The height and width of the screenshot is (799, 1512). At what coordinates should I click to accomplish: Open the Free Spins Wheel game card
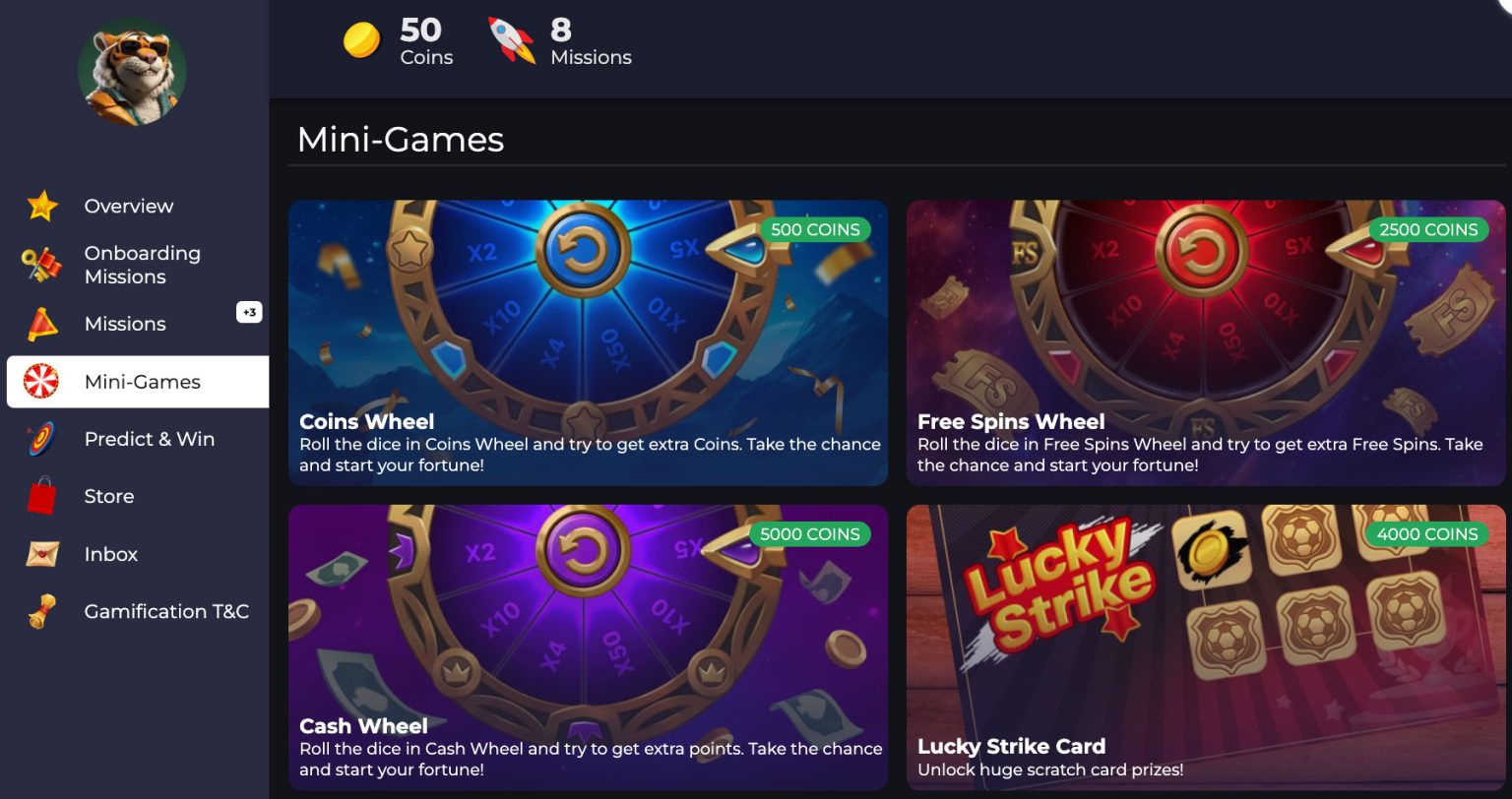(x=1206, y=342)
